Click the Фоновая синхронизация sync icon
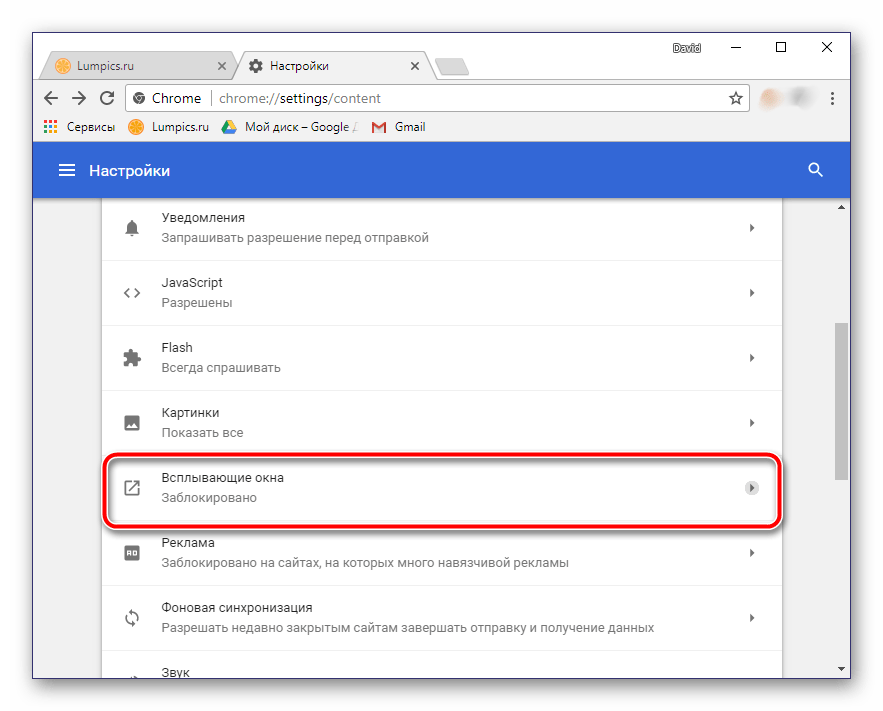 pos(132,618)
